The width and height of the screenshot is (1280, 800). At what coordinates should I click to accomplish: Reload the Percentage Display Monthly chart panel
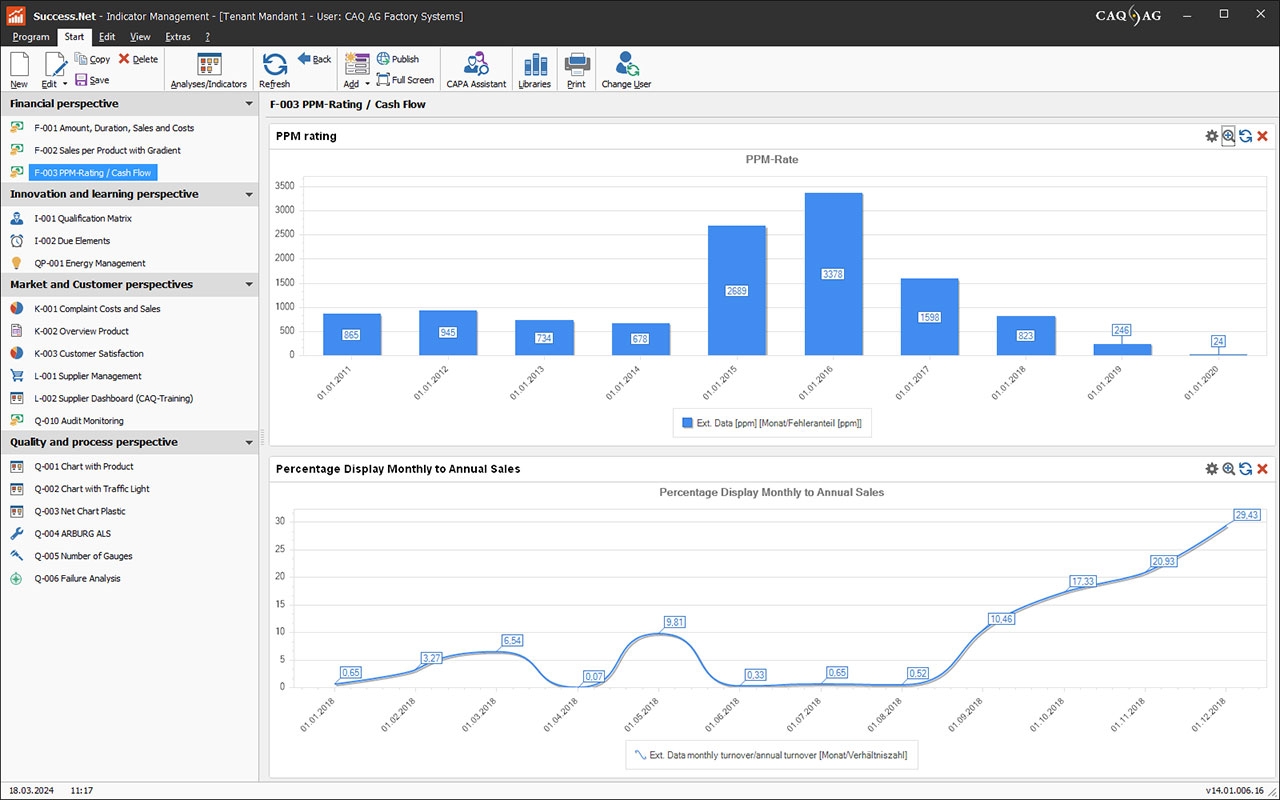1245,468
